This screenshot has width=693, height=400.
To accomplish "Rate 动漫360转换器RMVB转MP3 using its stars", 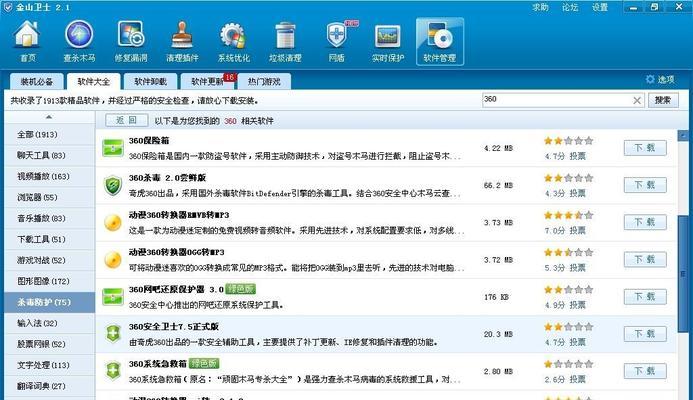I will click(568, 216).
